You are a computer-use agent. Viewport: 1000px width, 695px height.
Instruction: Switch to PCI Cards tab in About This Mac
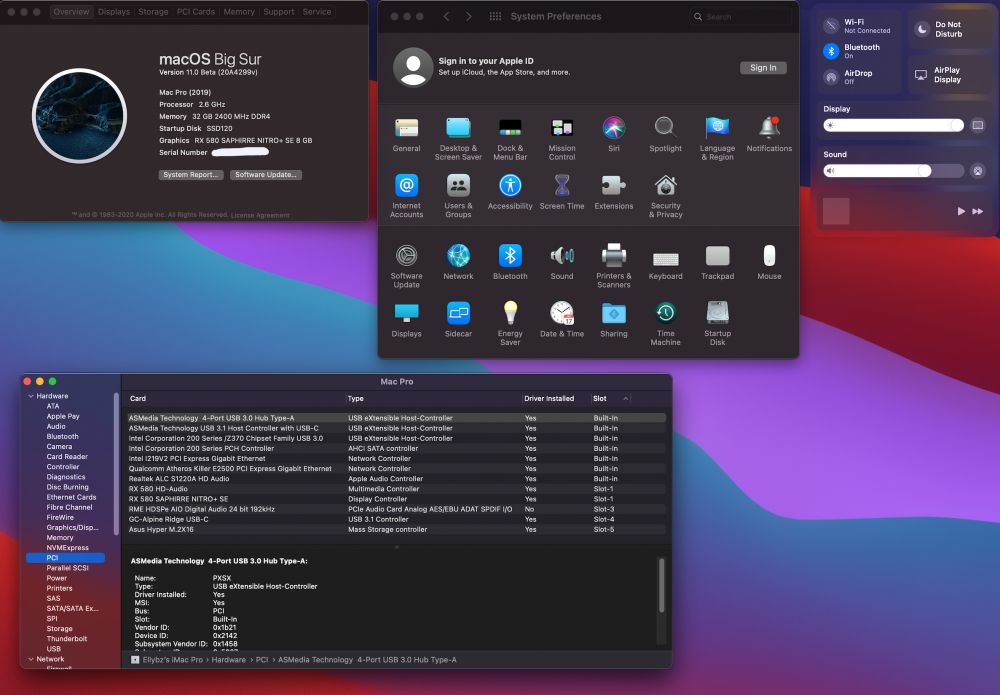196,11
